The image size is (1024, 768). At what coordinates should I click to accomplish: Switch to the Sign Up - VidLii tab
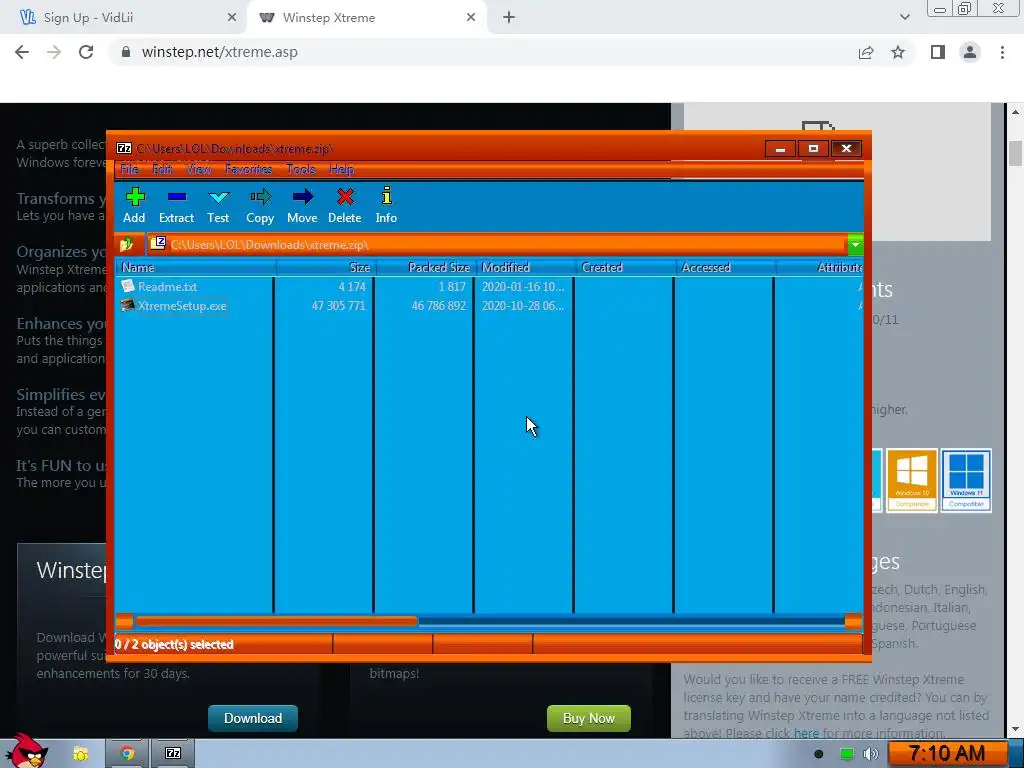pos(124,18)
